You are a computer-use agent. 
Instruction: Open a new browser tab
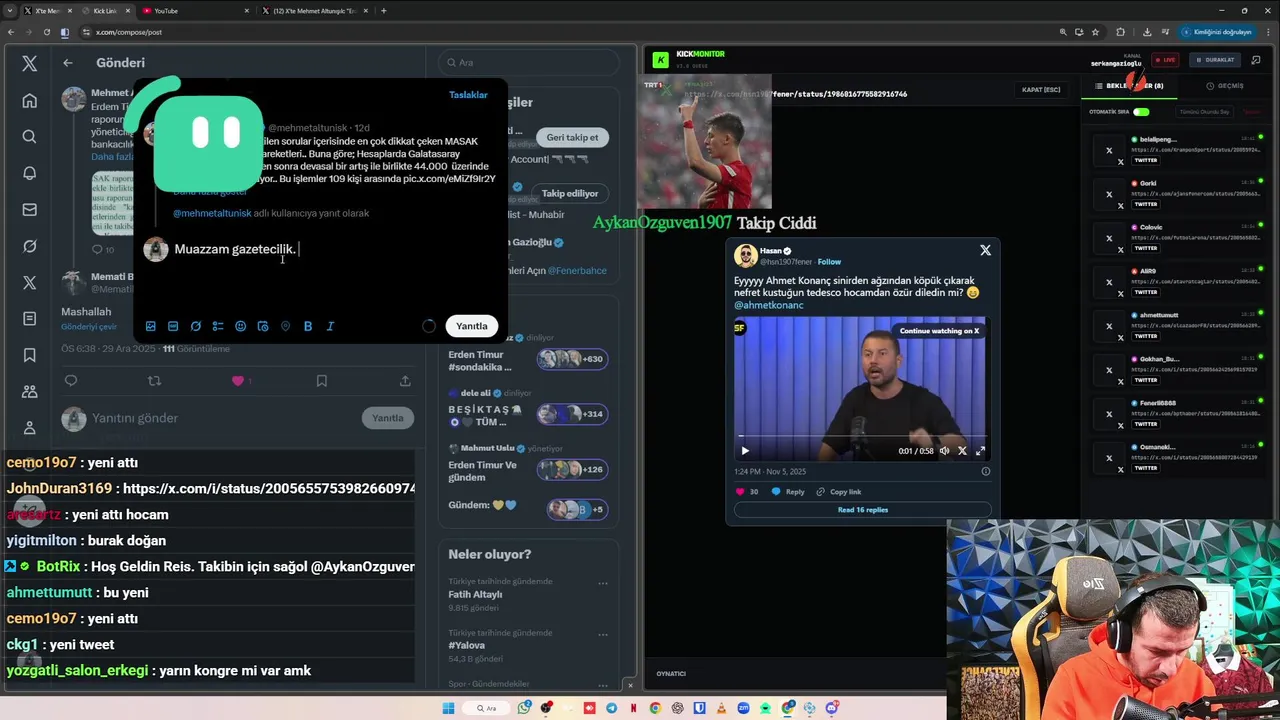(384, 11)
